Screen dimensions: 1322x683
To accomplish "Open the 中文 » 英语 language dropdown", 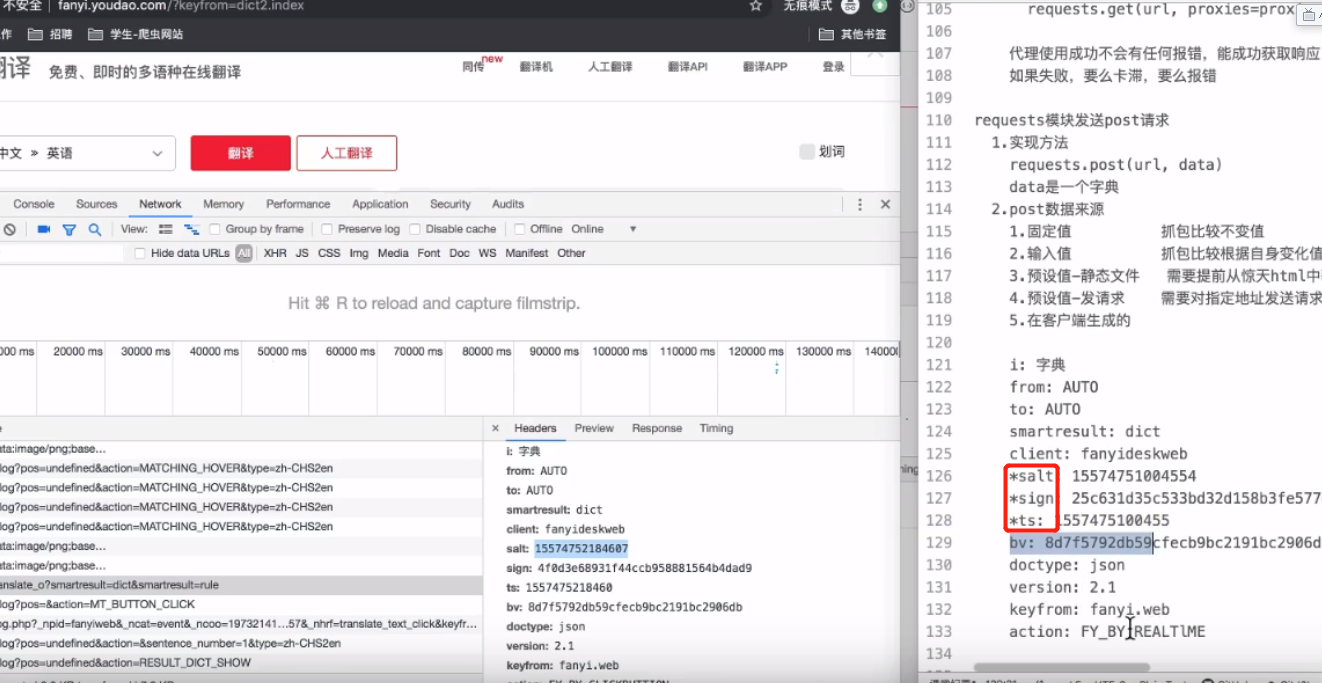I will (86, 153).
